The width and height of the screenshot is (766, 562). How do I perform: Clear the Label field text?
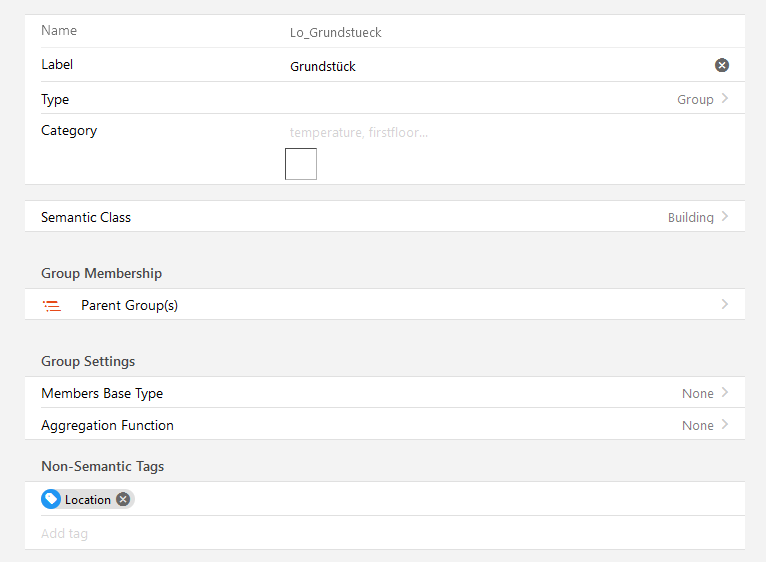(x=722, y=65)
